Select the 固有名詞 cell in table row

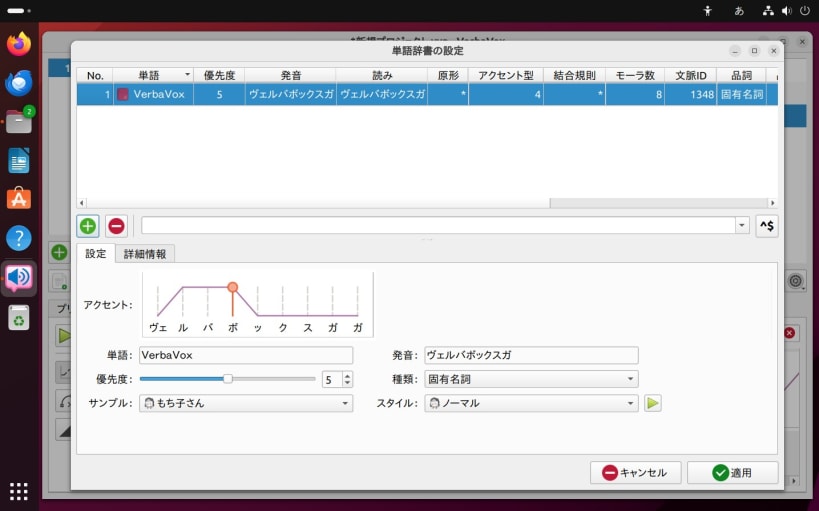pos(741,95)
